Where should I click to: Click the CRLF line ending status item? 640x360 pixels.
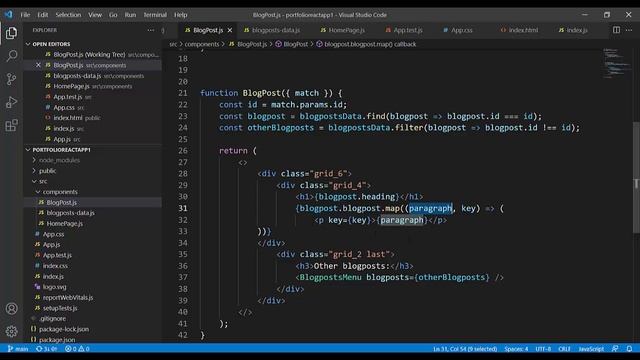(564, 349)
